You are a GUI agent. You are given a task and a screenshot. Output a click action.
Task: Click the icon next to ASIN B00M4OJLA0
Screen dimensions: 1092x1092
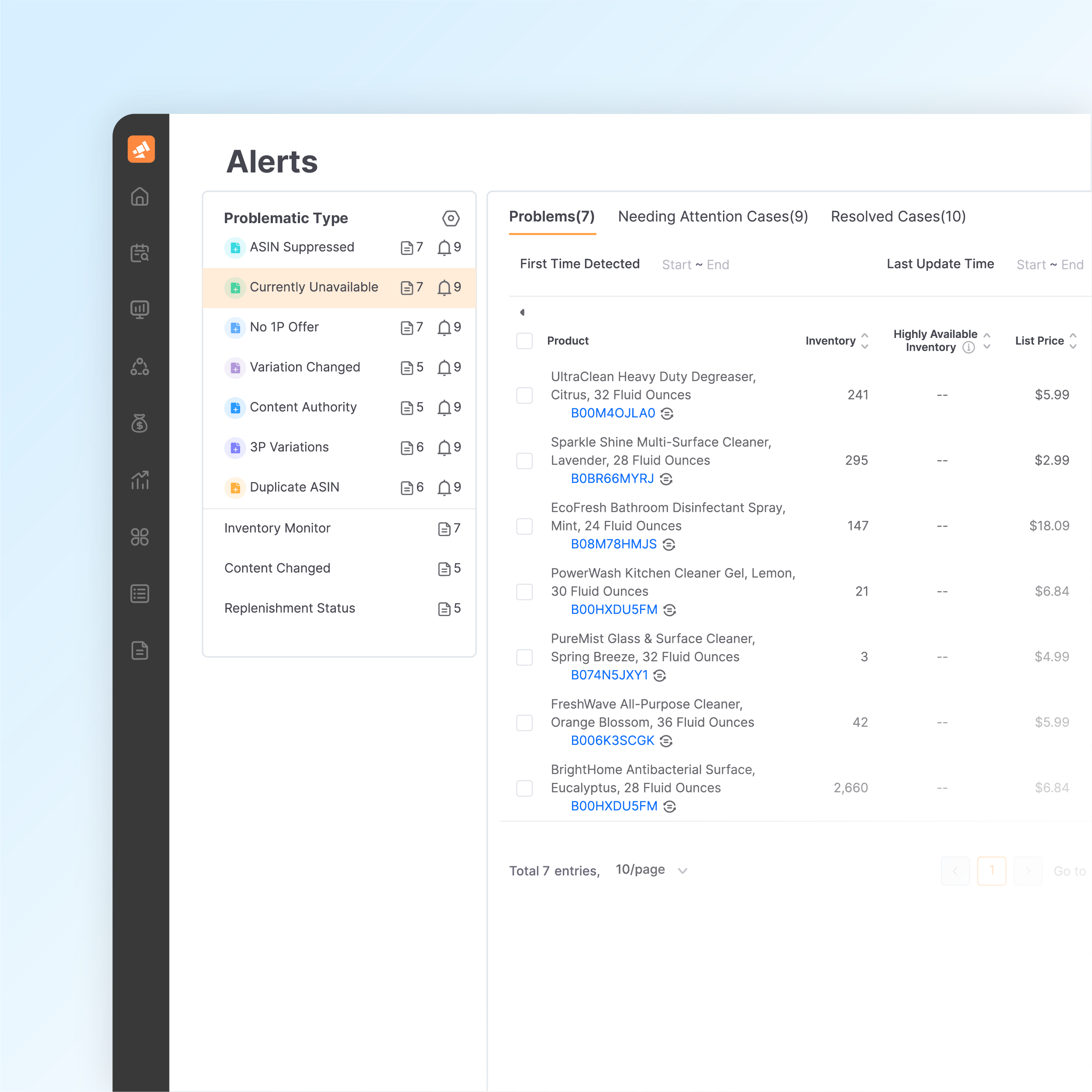(x=667, y=414)
